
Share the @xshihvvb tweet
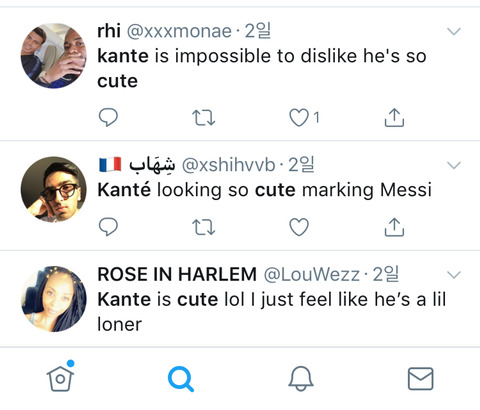pos(394,227)
